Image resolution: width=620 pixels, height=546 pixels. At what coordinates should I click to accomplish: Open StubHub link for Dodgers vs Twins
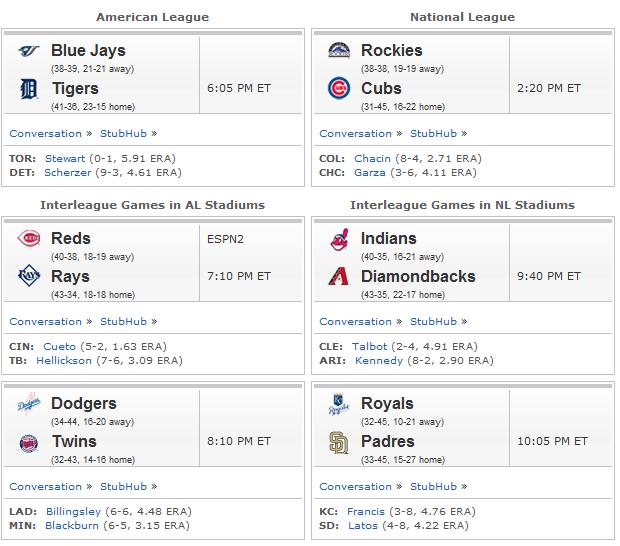[123, 487]
